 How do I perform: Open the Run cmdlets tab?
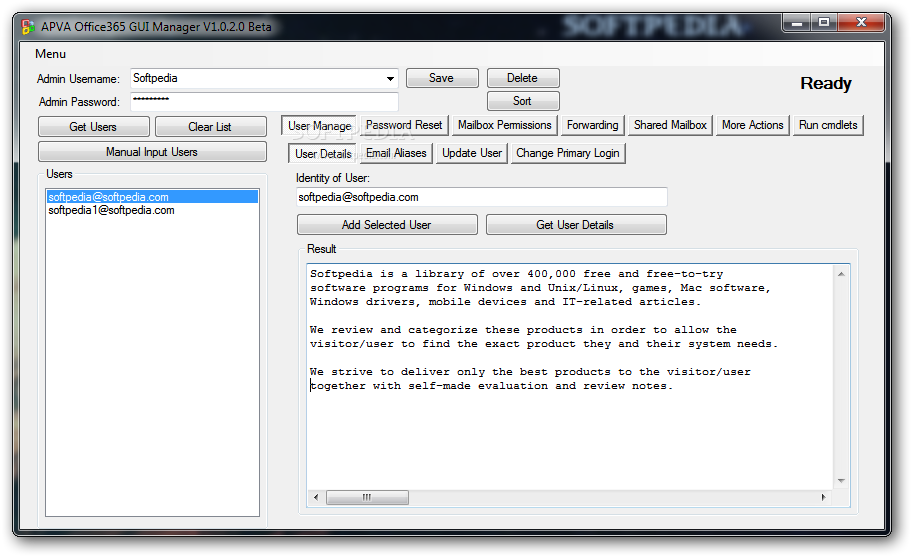[x=828, y=125]
